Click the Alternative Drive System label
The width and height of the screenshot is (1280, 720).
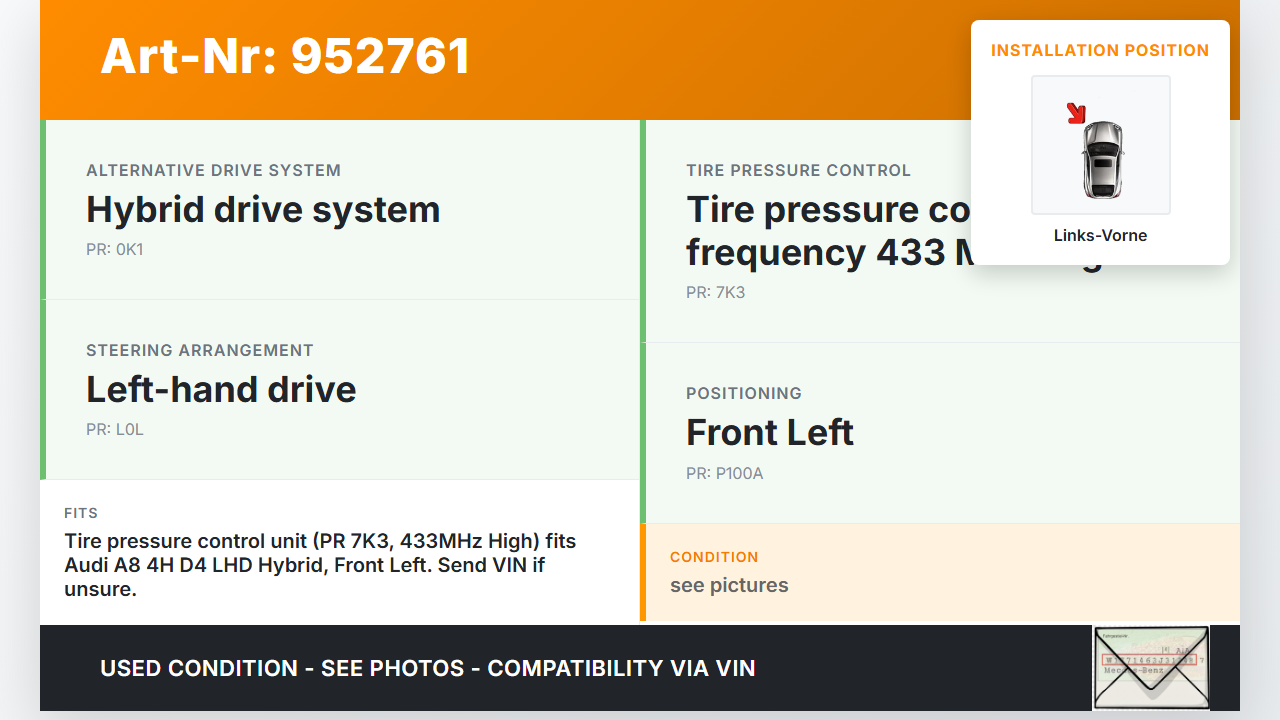[x=213, y=171]
